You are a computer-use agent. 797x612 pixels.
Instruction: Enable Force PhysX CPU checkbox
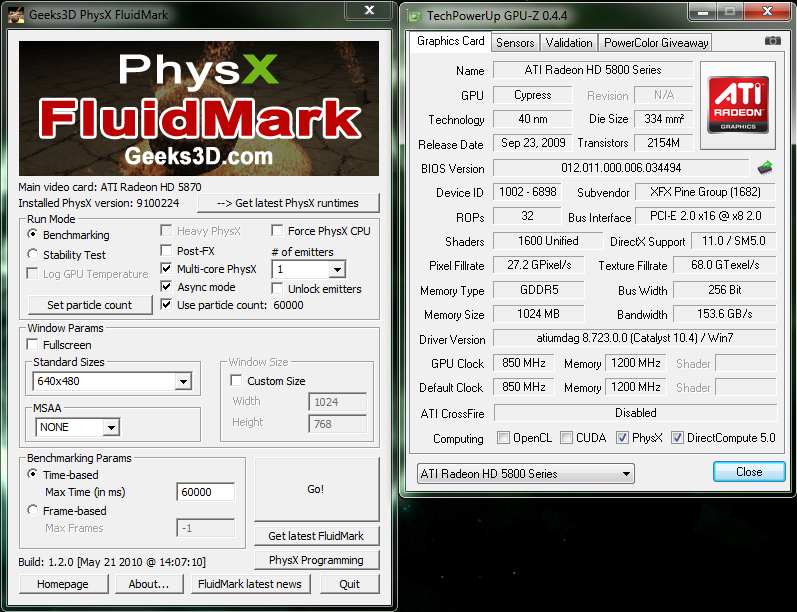(277, 231)
